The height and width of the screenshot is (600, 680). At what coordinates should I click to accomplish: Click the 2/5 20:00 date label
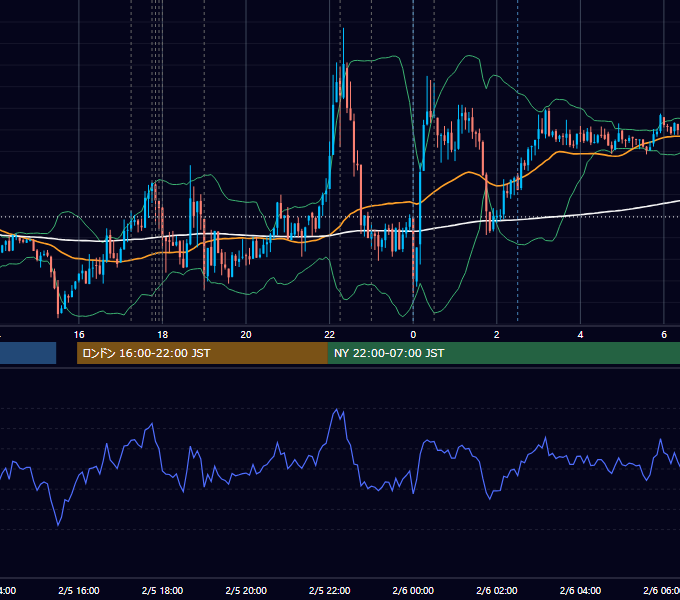click(246, 590)
